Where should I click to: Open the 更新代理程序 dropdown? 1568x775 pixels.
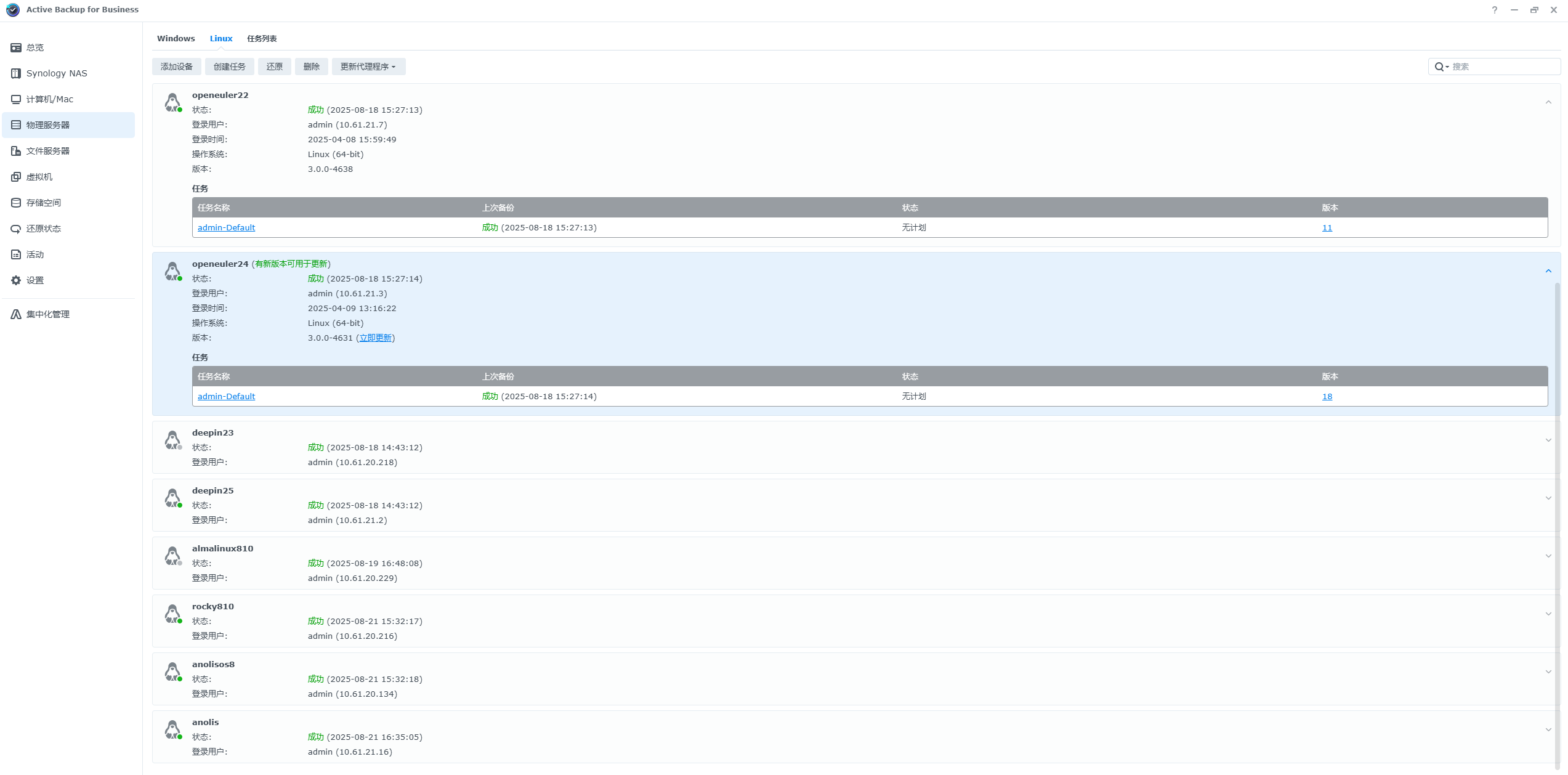[368, 67]
